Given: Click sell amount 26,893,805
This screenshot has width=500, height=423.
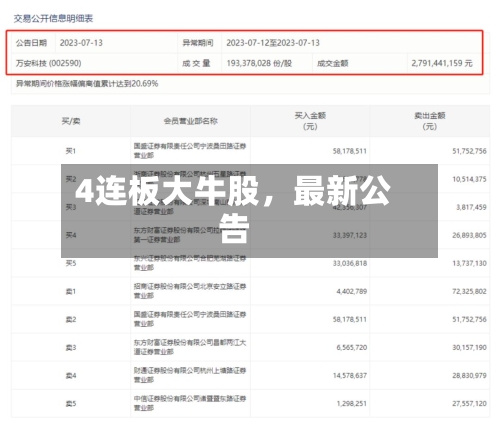Looking at the screenshot, I should [469, 235].
